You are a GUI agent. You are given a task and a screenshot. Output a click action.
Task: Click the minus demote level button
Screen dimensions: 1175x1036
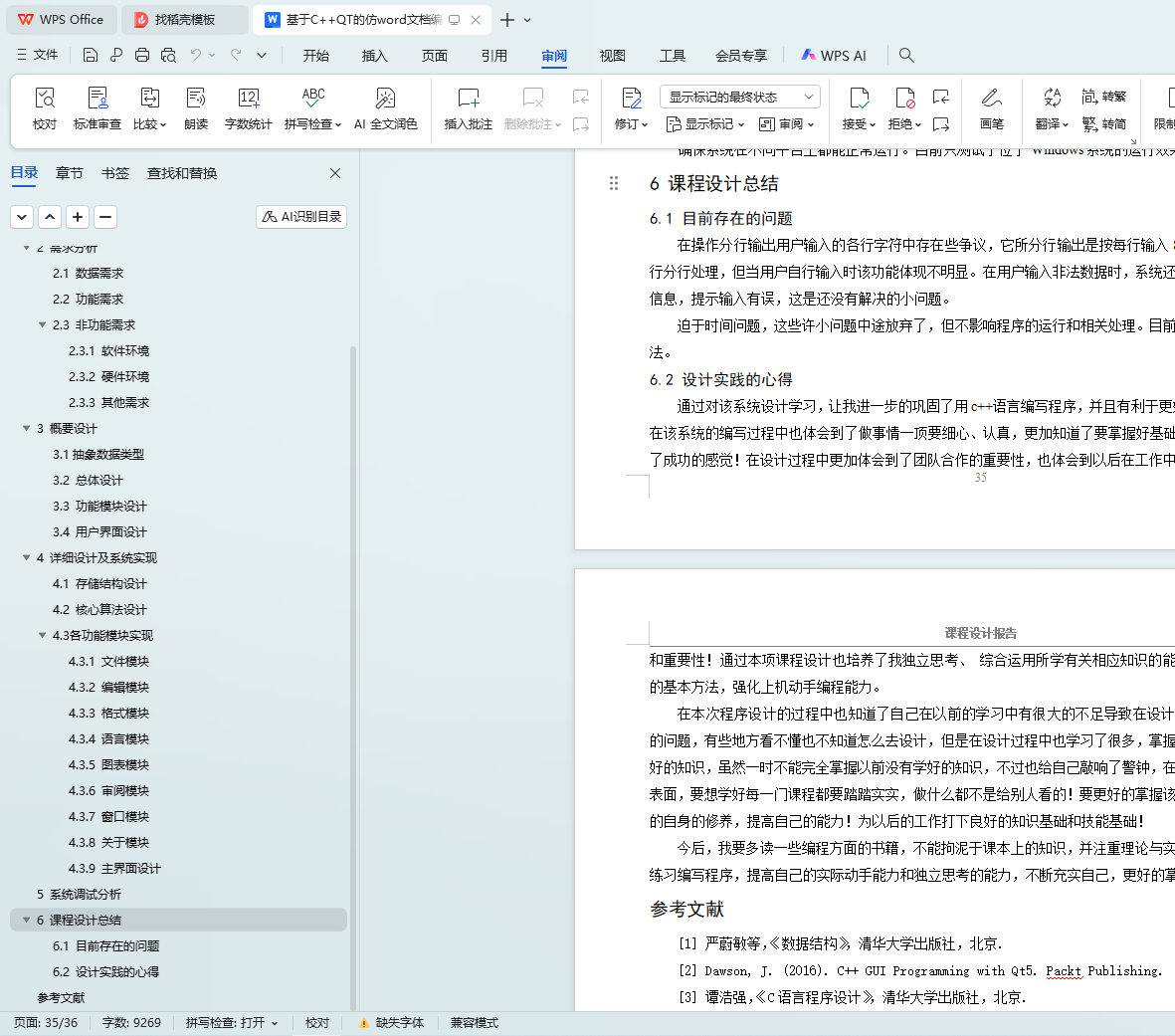click(x=105, y=217)
